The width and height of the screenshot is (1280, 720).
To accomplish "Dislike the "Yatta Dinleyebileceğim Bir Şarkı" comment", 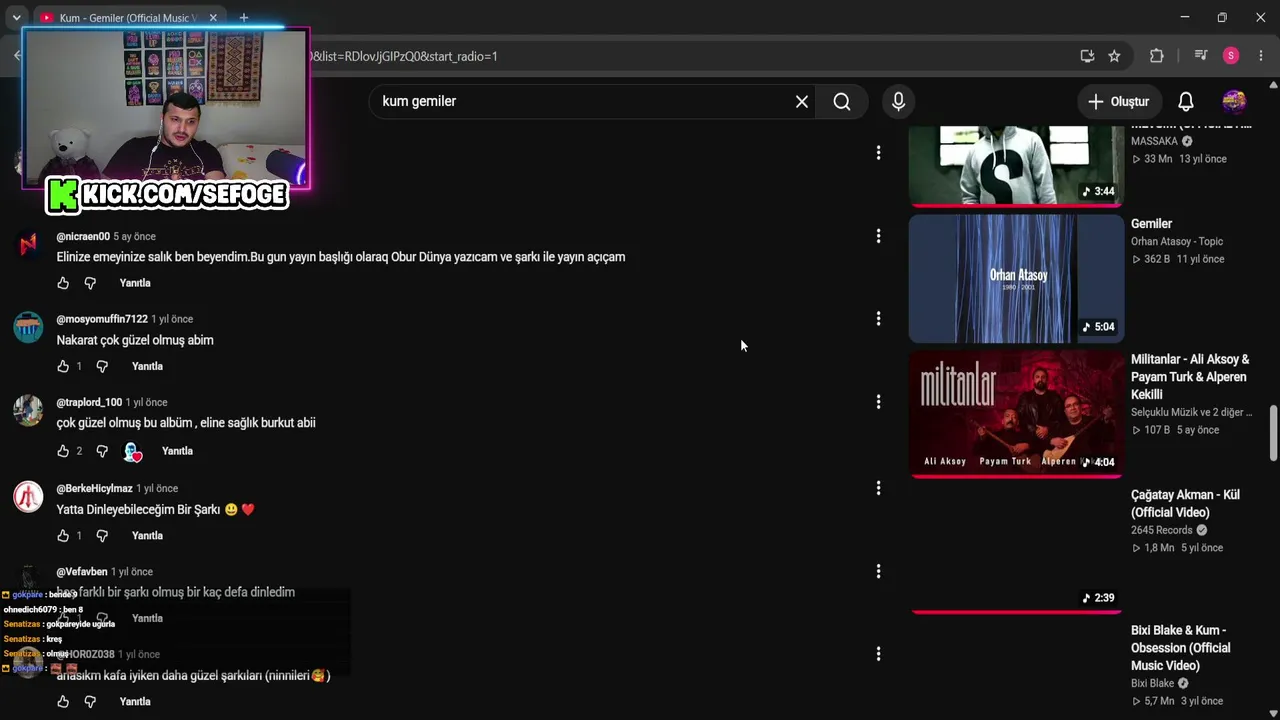I will [x=102, y=536].
